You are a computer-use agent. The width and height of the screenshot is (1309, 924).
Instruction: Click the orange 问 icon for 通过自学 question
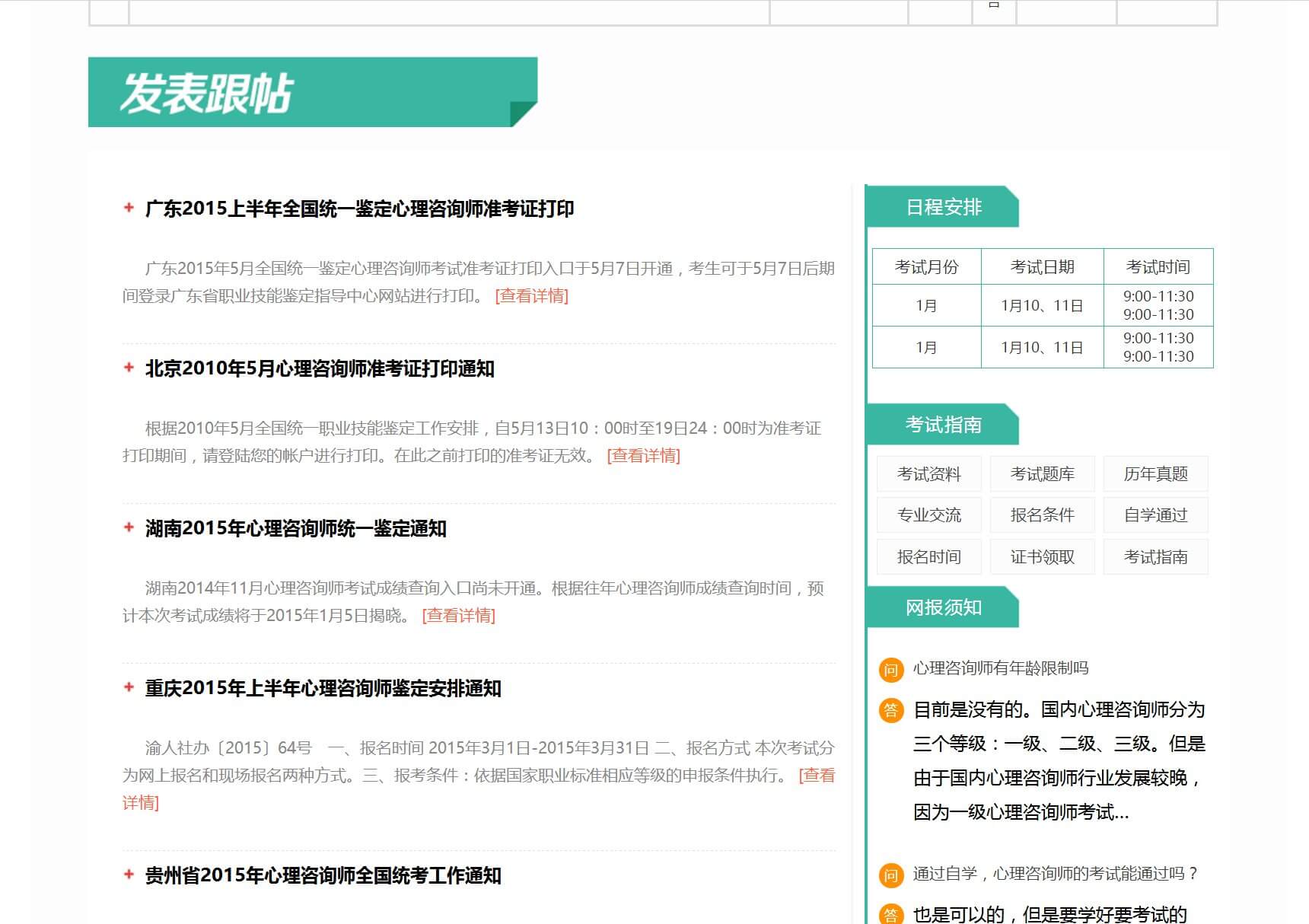click(890, 875)
